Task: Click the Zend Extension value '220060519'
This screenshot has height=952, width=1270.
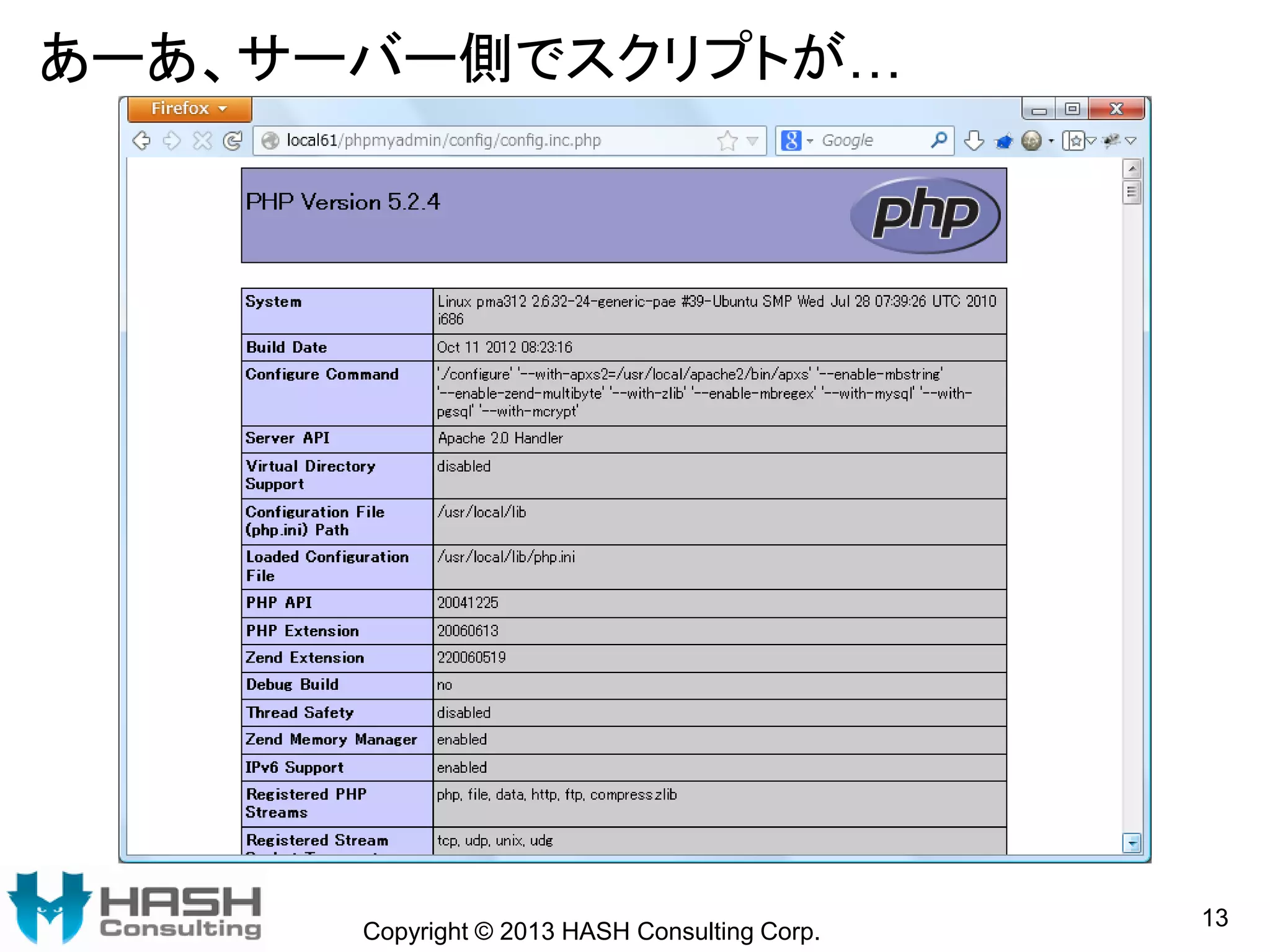Action: [471, 658]
